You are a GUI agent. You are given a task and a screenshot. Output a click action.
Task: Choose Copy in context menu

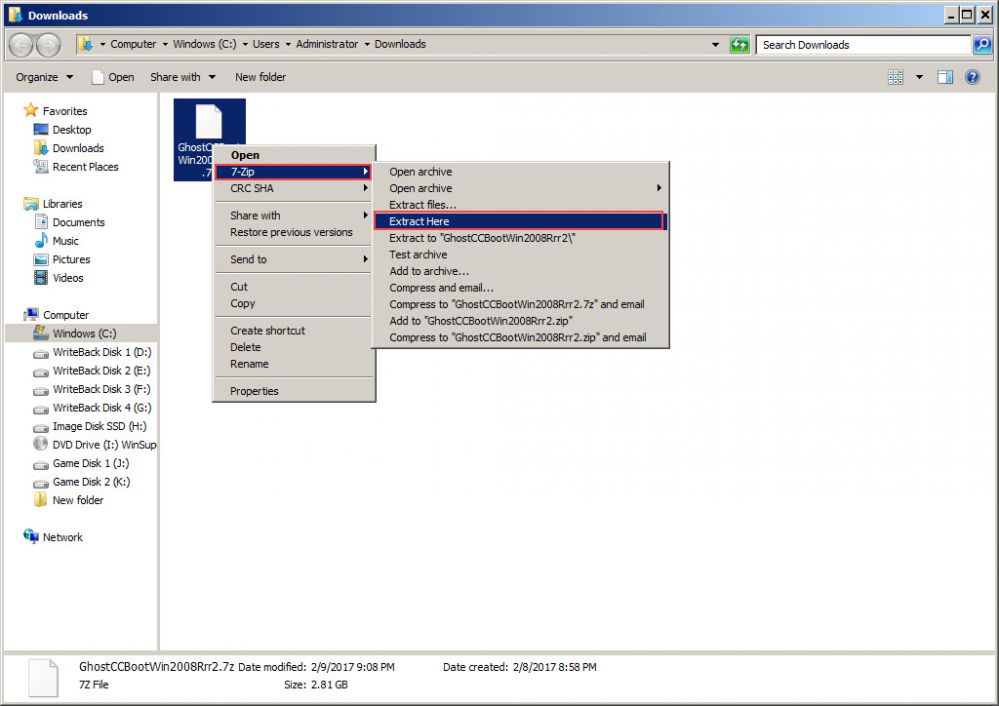(x=294, y=303)
